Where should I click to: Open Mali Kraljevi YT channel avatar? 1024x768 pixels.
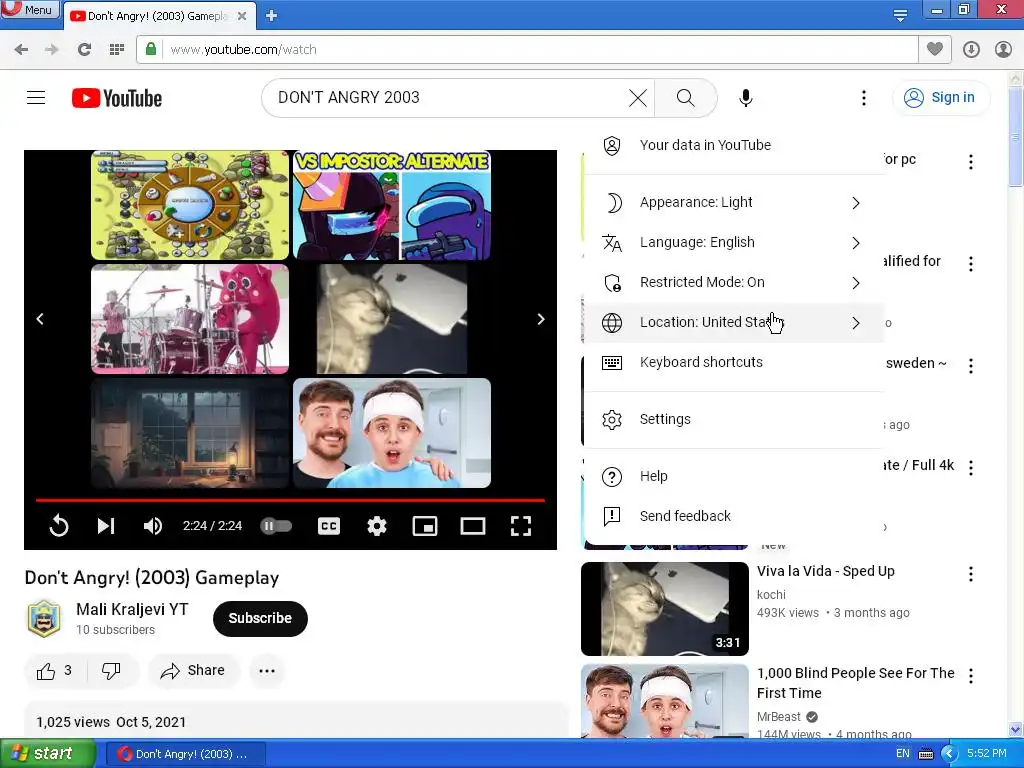coord(44,618)
